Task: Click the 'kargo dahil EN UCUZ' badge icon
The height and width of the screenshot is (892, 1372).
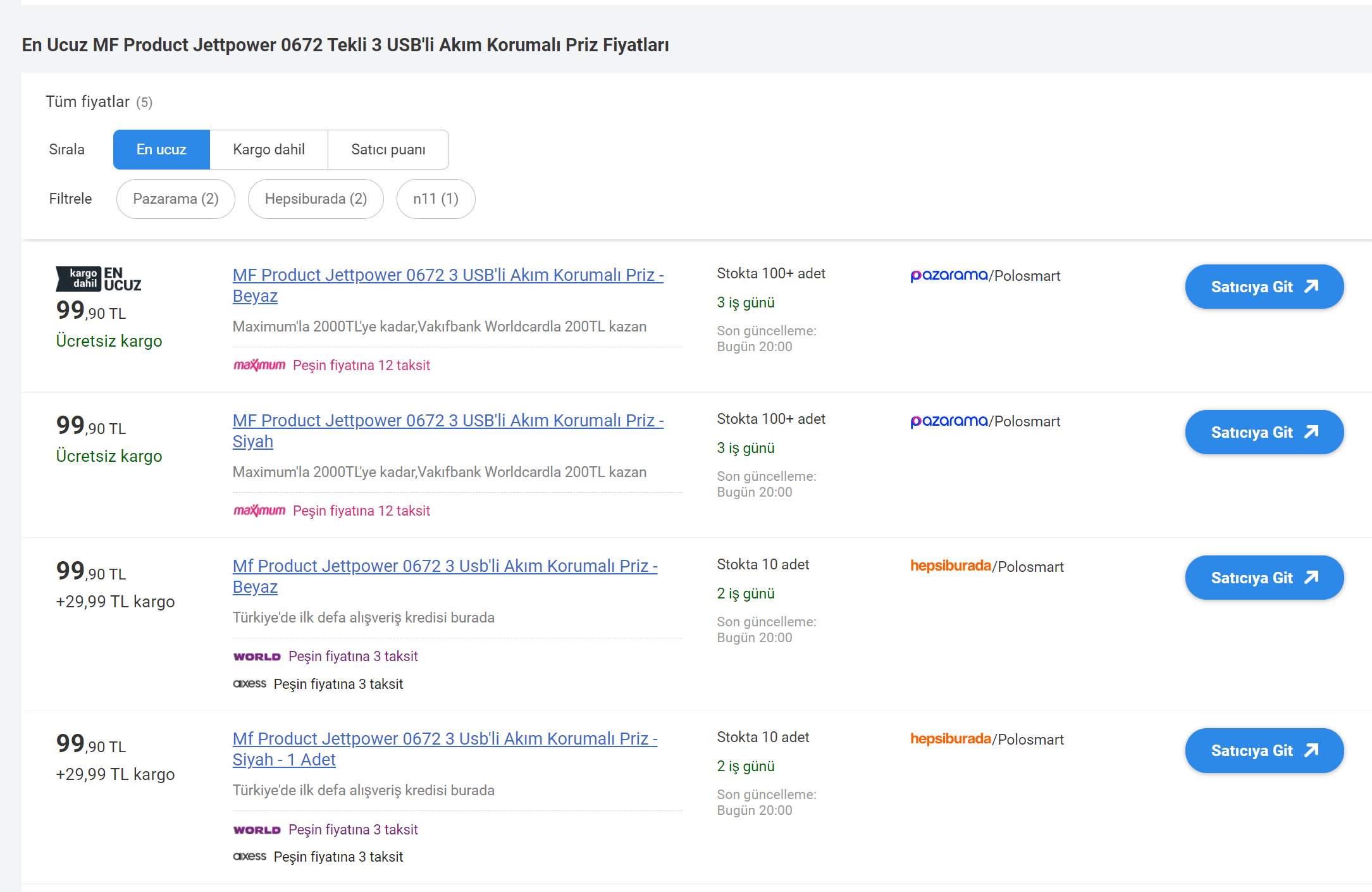Action: 98,279
